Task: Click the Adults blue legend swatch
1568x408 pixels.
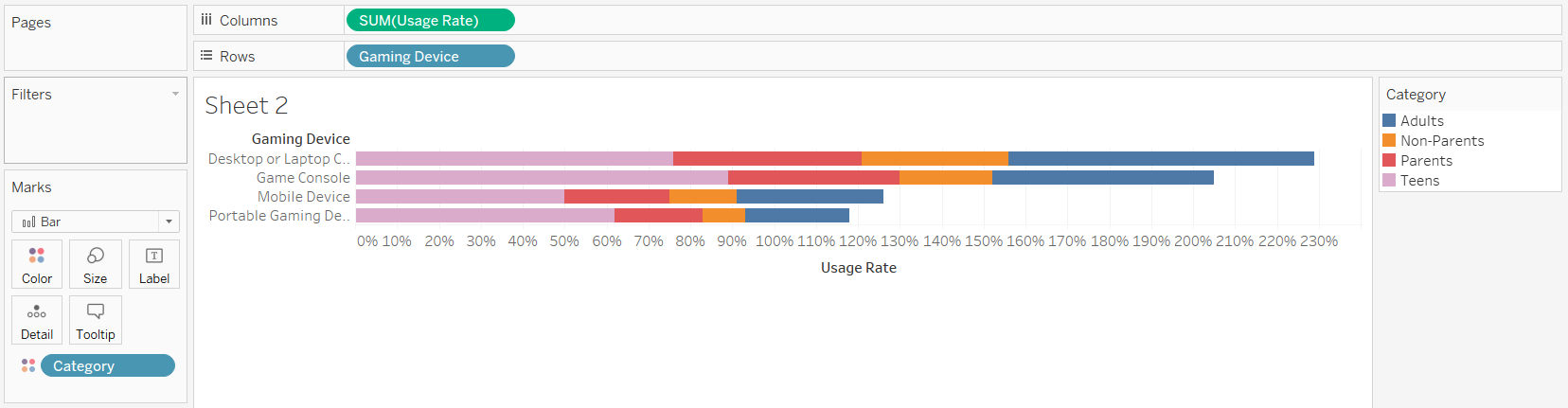Action: (x=1389, y=120)
